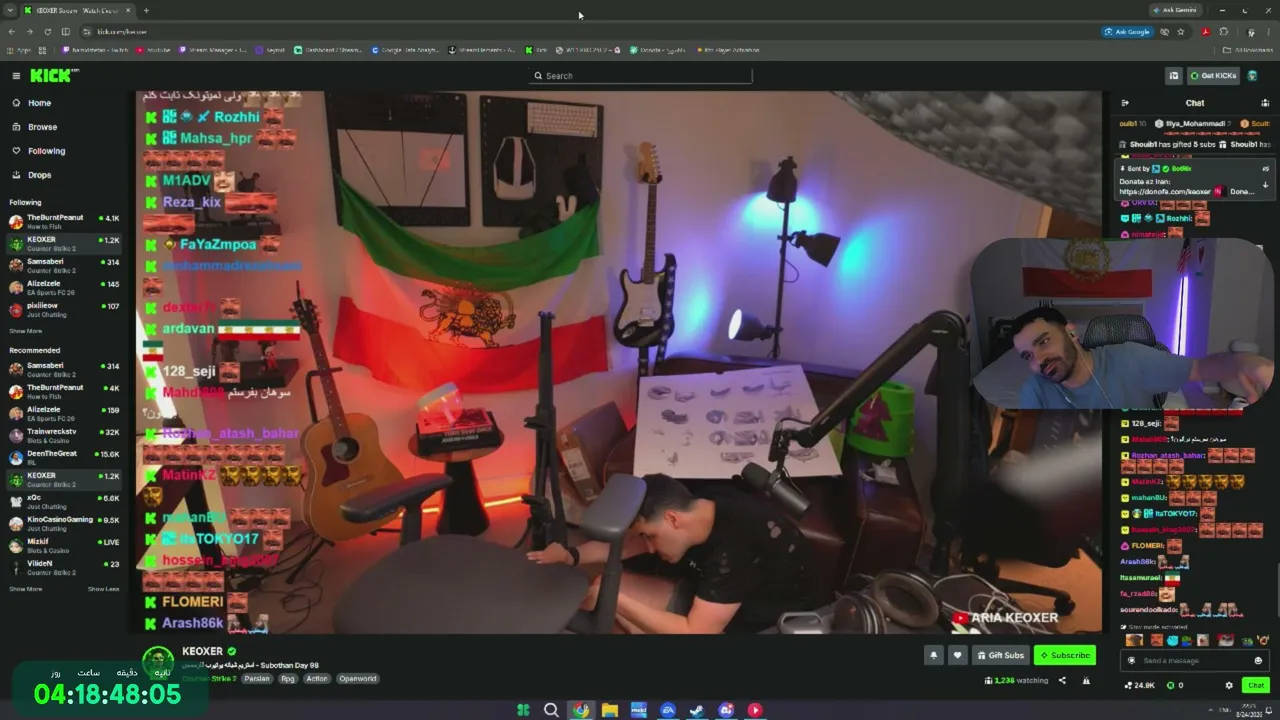Viewport: 1280px width, 720px height.
Task: Open Drops in the sidebar
Action: pos(39,175)
